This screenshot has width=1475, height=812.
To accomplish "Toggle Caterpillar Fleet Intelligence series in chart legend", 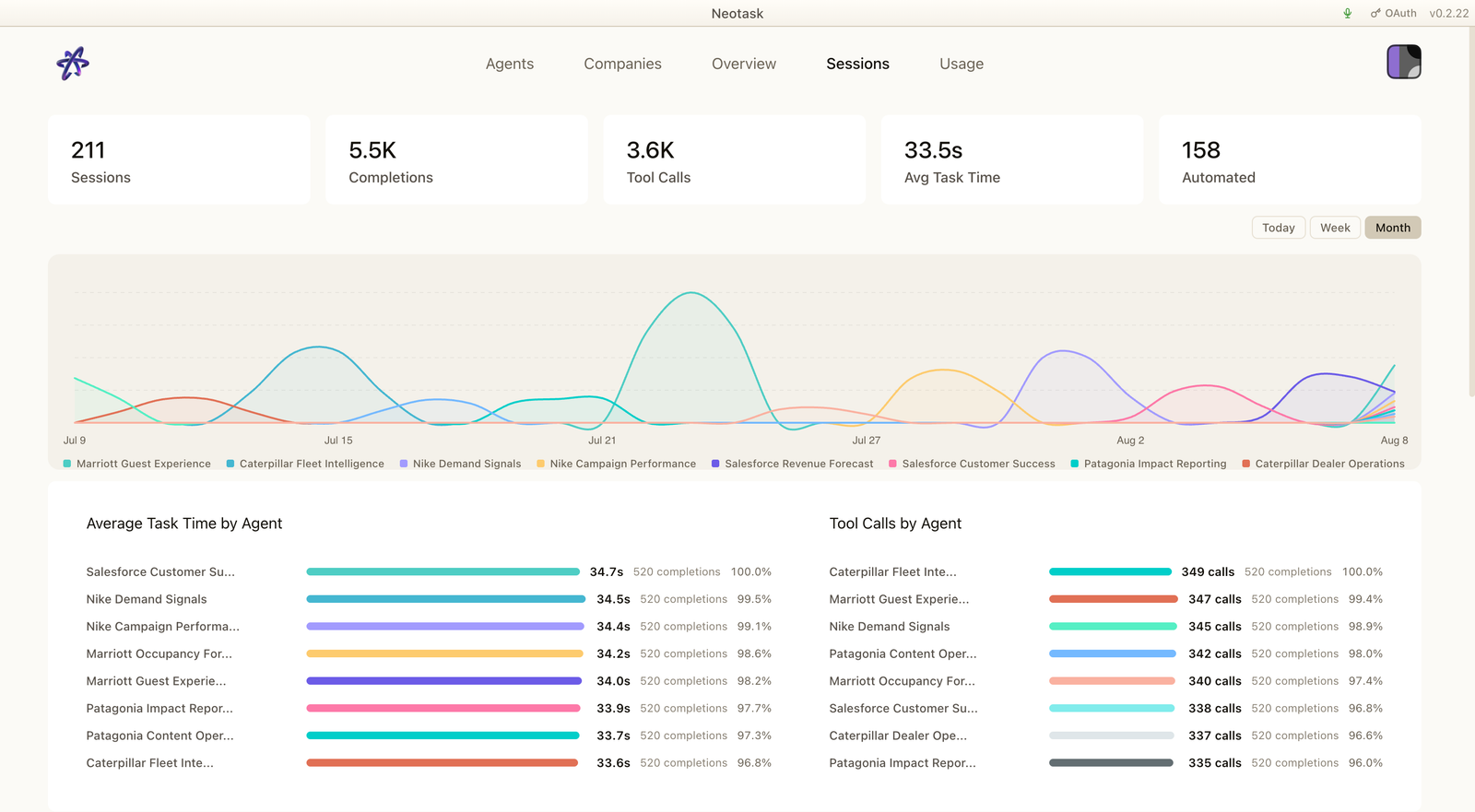I will click(305, 464).
